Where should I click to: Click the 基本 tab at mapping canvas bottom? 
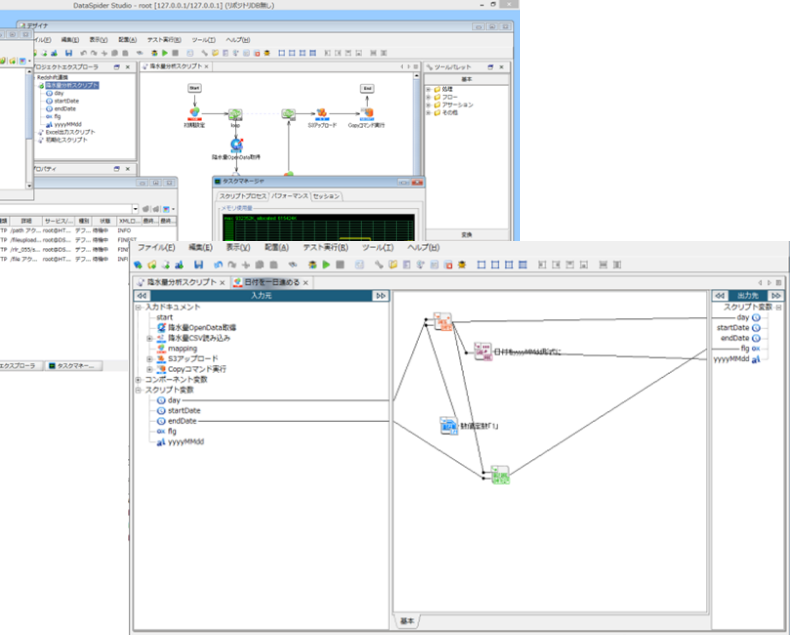[407, 621]
